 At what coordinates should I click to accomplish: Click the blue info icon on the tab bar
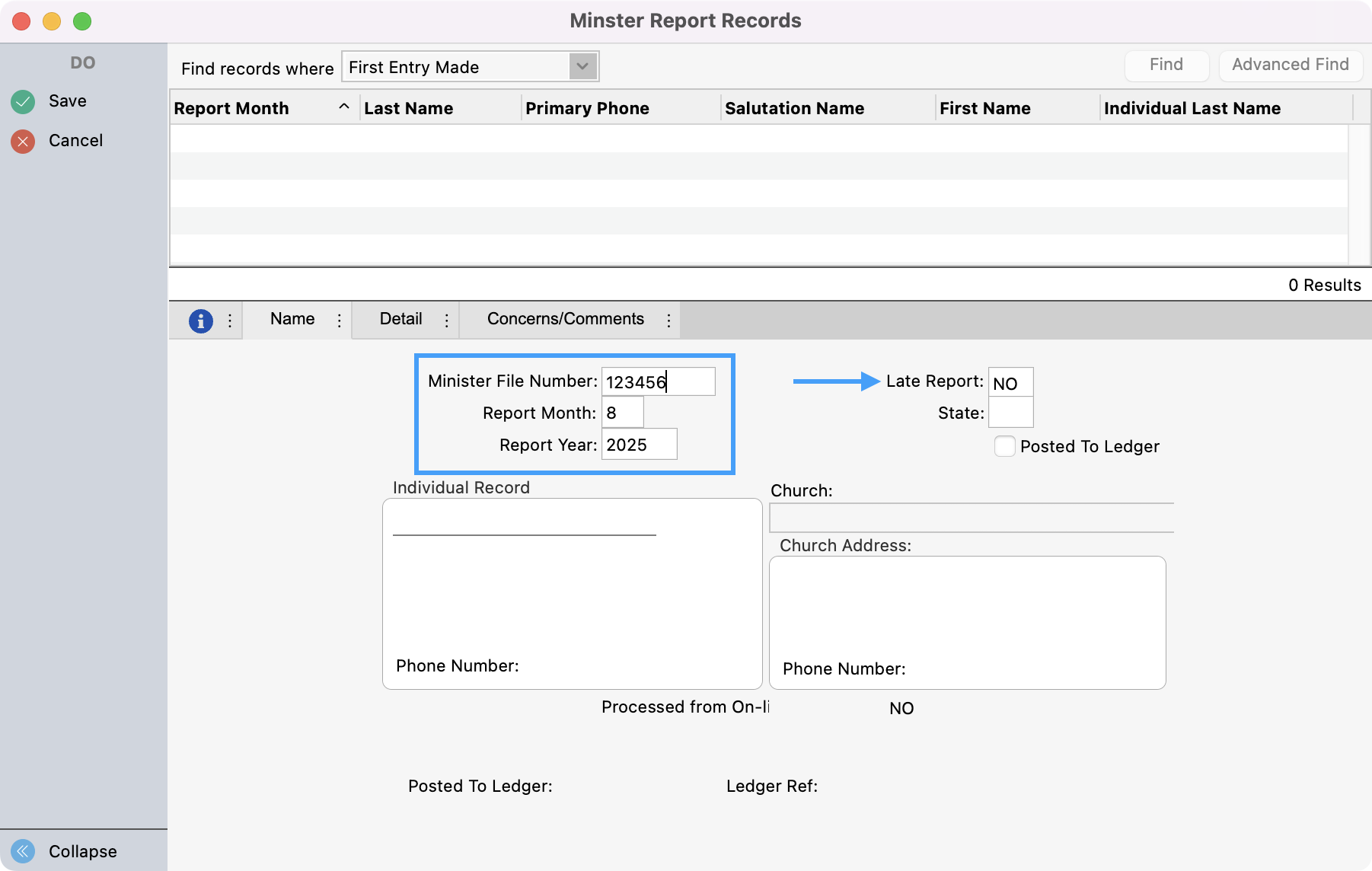[200, 321]
